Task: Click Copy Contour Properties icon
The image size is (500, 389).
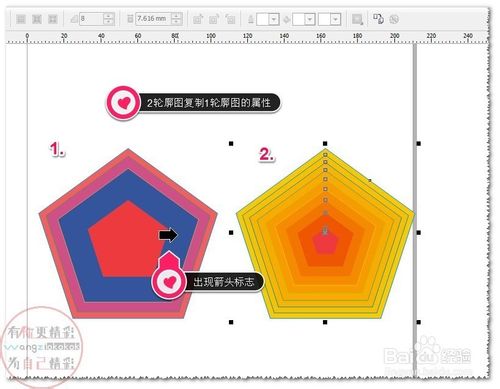Action: pos(378,19)
